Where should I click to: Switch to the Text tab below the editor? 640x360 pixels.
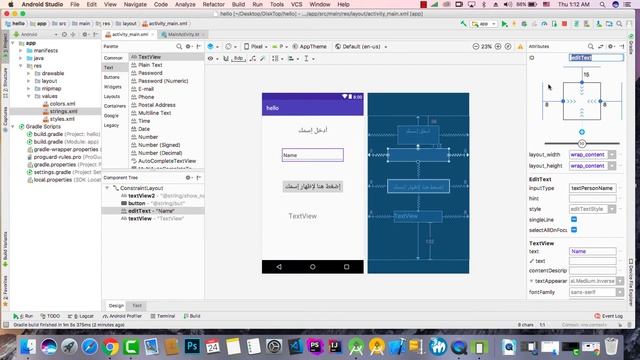[137, 305]
